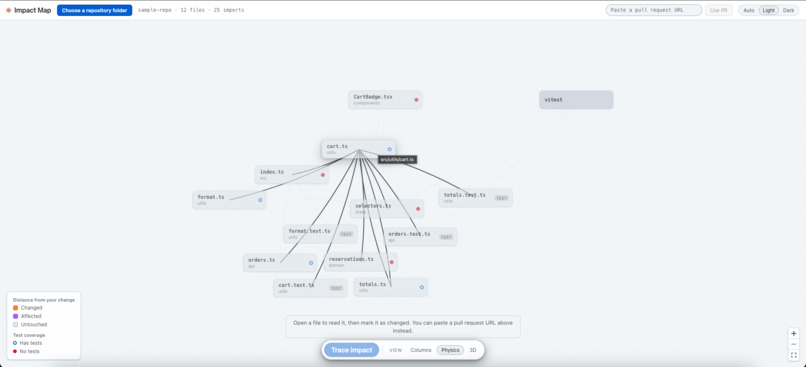Click the red dot on reservations.ts node
This screenshot has width=806, height=367.
[x=392, y=262]
